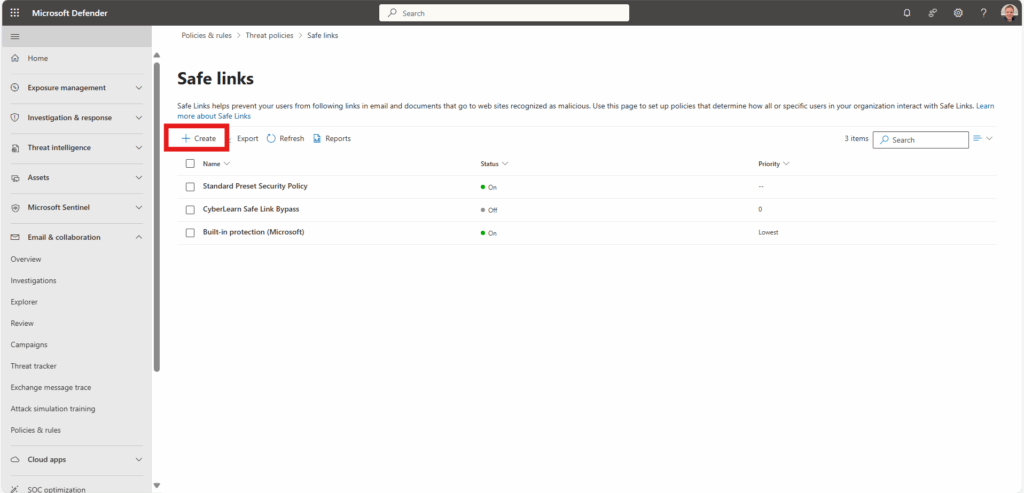The height and width of the screenshot is (493, 1024).
Task: Tick the select-all checkbox in header row
Action: (x=190, y=164)
